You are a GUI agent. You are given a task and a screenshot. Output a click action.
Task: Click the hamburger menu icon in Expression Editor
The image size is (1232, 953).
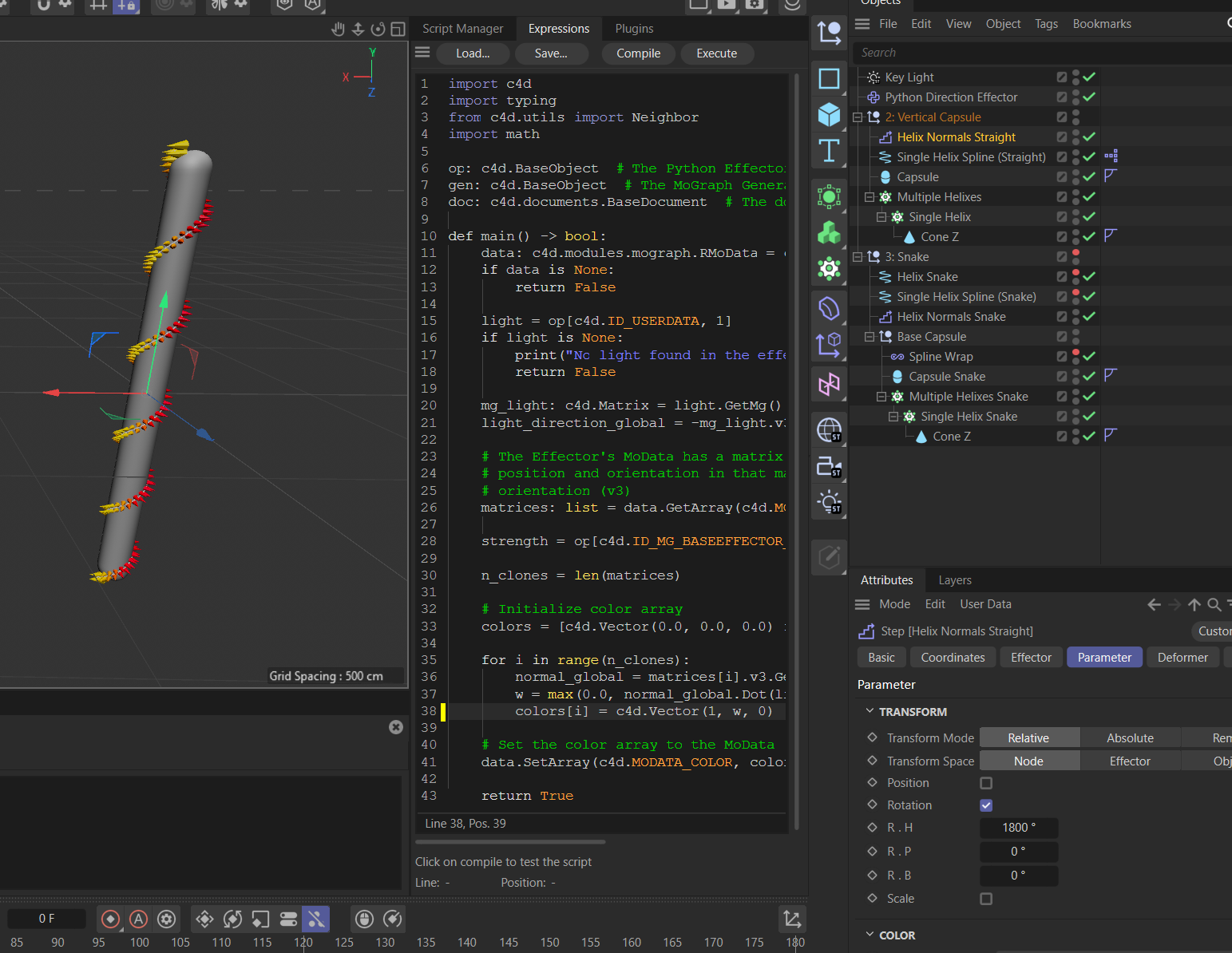(422, 53)
